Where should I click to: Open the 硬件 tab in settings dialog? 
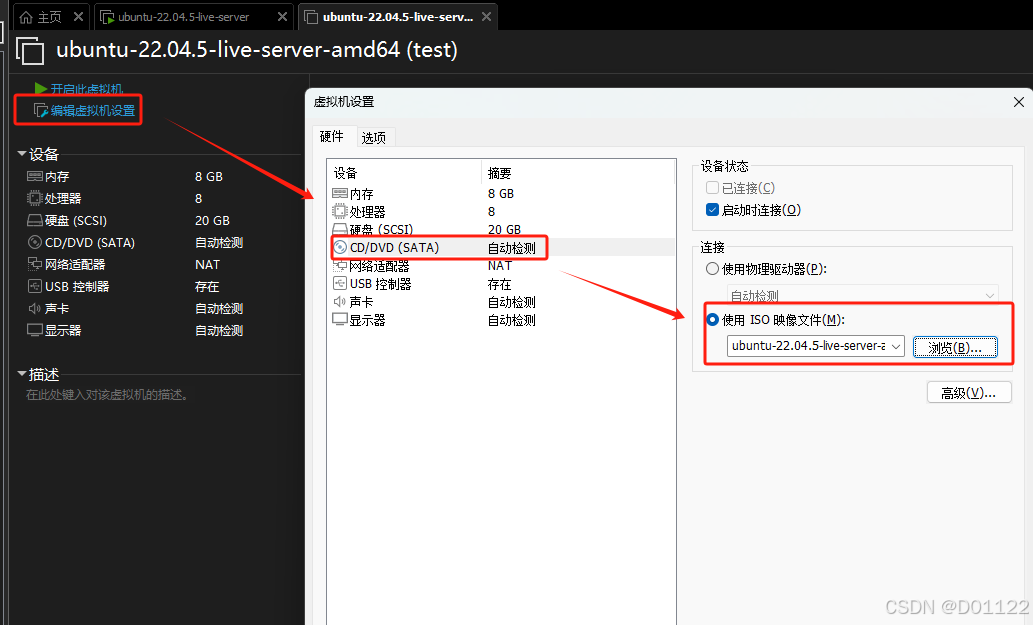[331, 136]
